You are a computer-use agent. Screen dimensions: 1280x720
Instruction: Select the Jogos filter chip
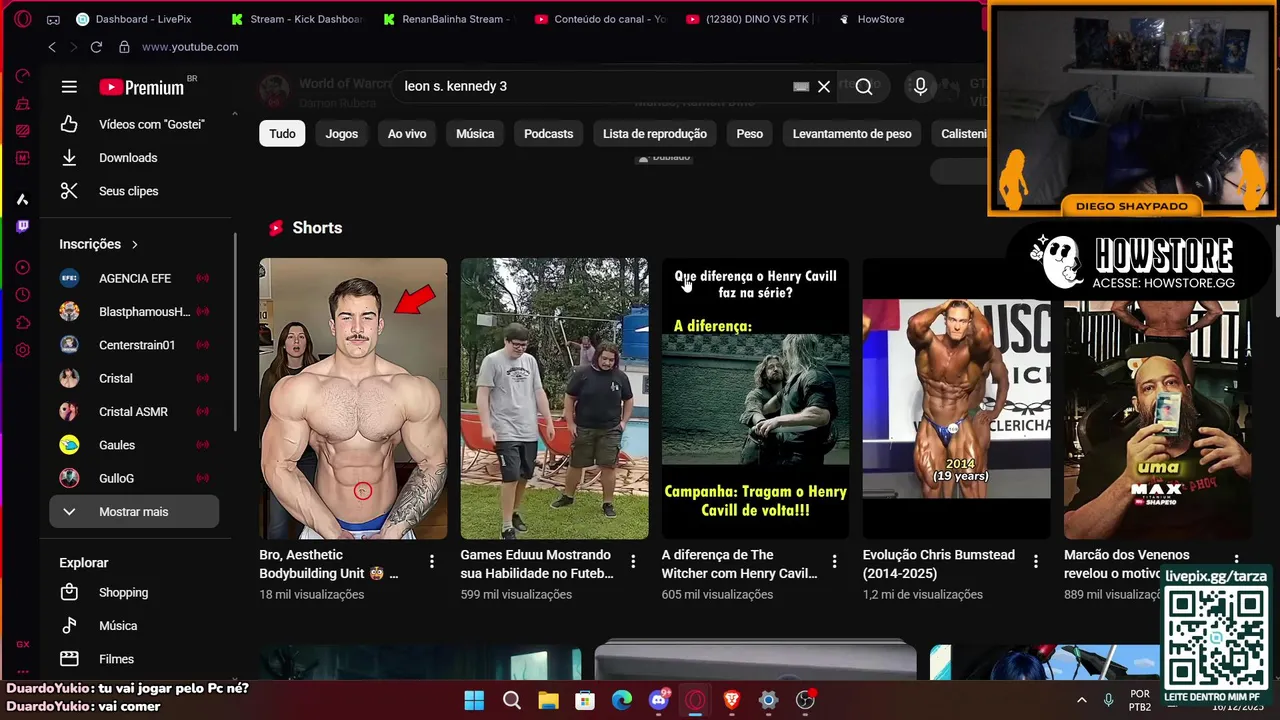tap(341, 133)
